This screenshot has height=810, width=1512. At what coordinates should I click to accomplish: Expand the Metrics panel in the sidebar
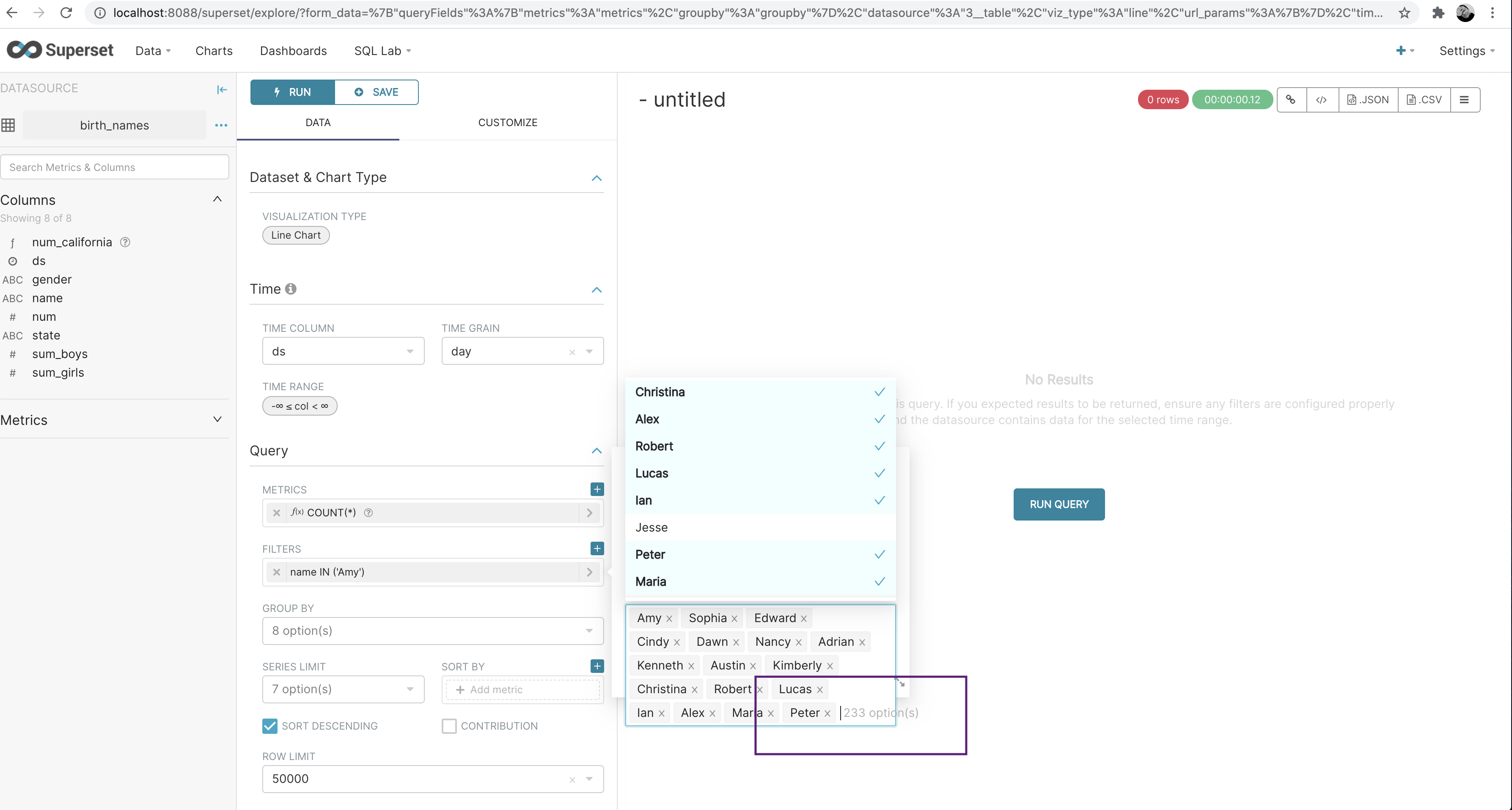(217, 419)
